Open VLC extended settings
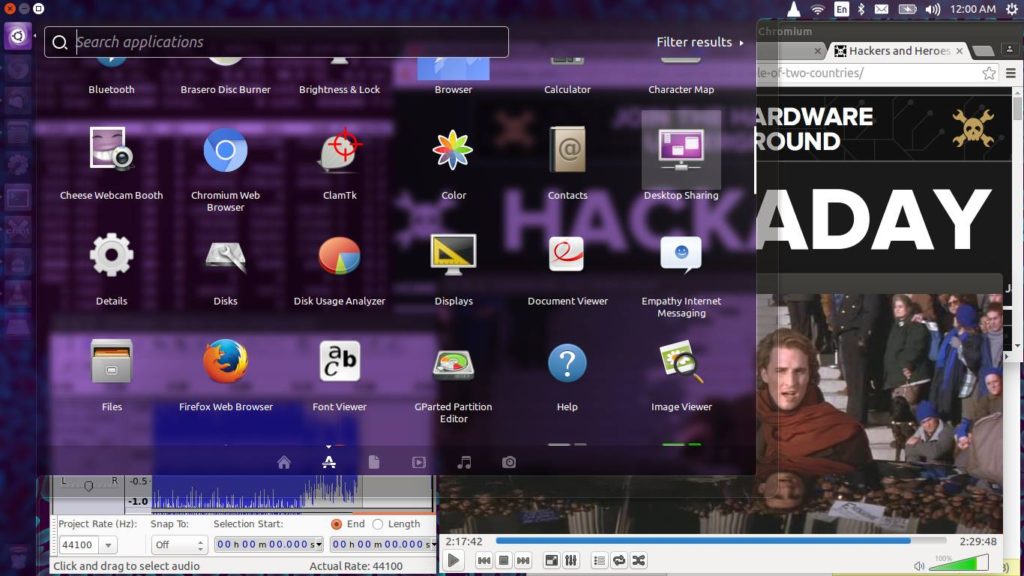This screenshot has width=1024, height=576. pyautogui.click(x=571, y=560)
